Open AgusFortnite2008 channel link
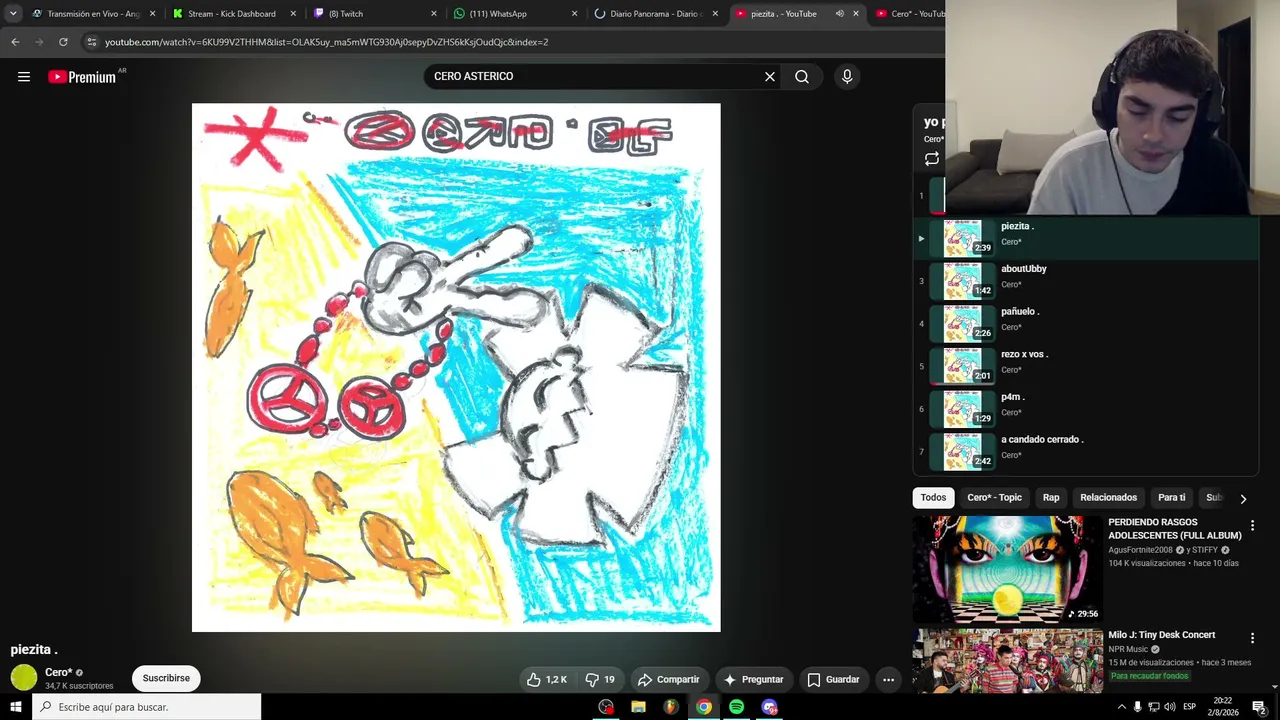 (x=1140, y=550)
